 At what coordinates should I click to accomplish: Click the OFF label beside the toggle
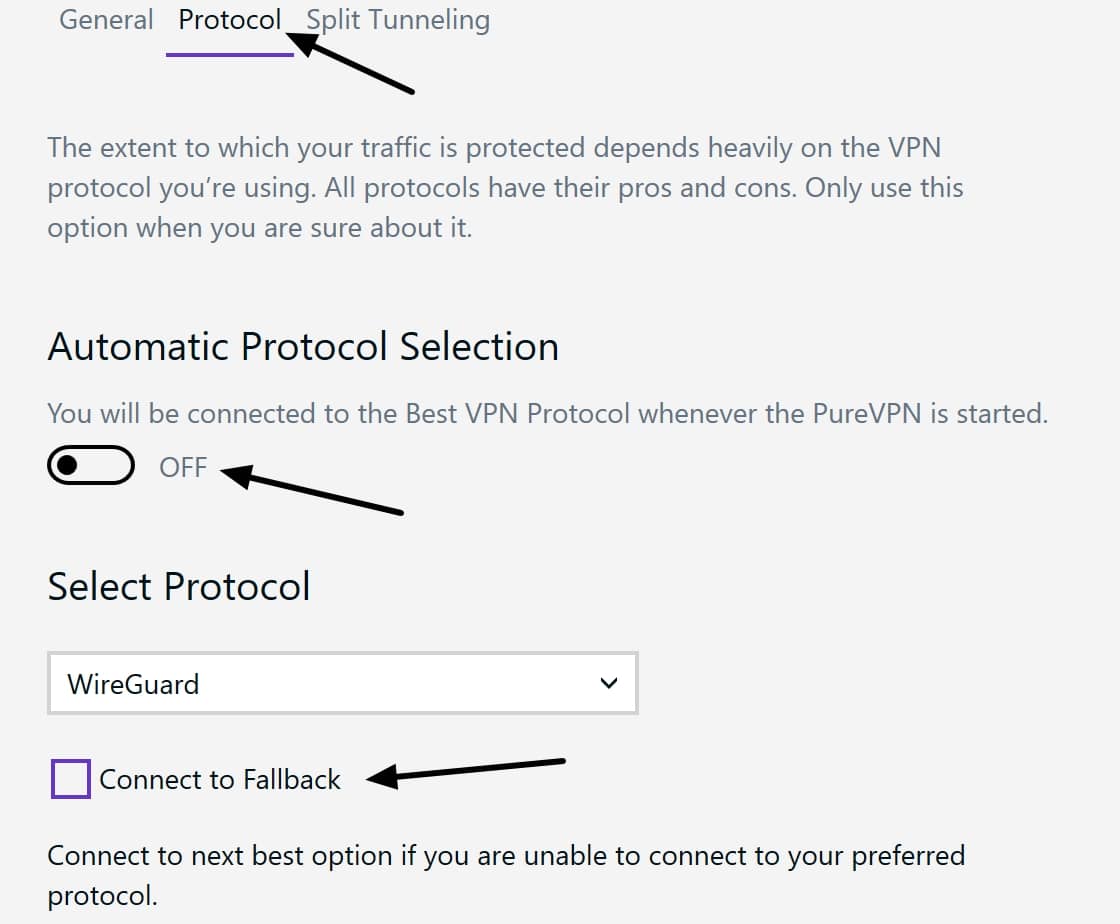pyautogui.click(x=183, y=468)
